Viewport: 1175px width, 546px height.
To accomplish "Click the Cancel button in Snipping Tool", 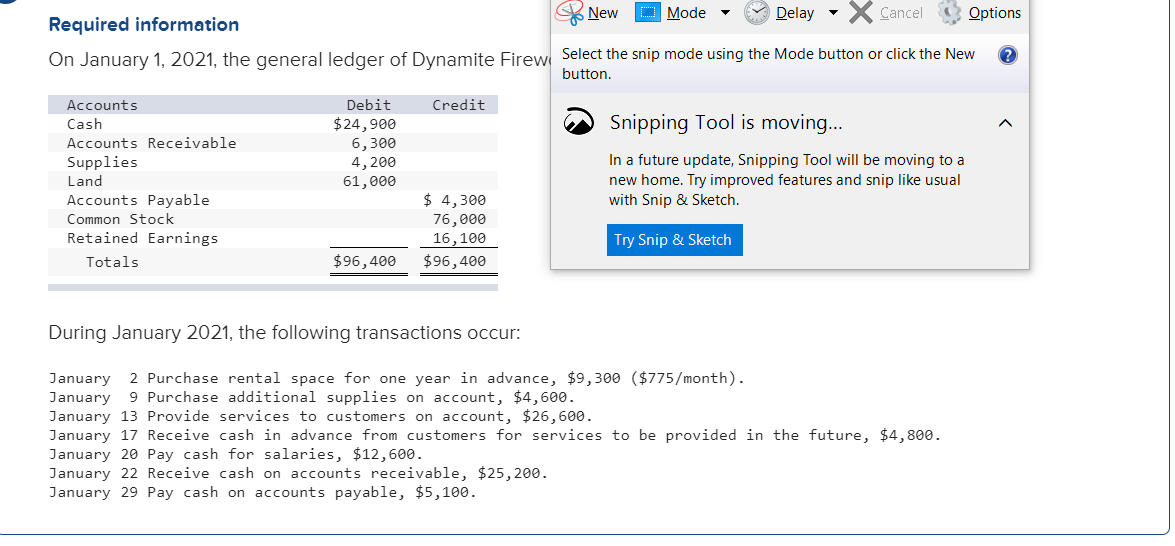I will (x=888, y=13).
